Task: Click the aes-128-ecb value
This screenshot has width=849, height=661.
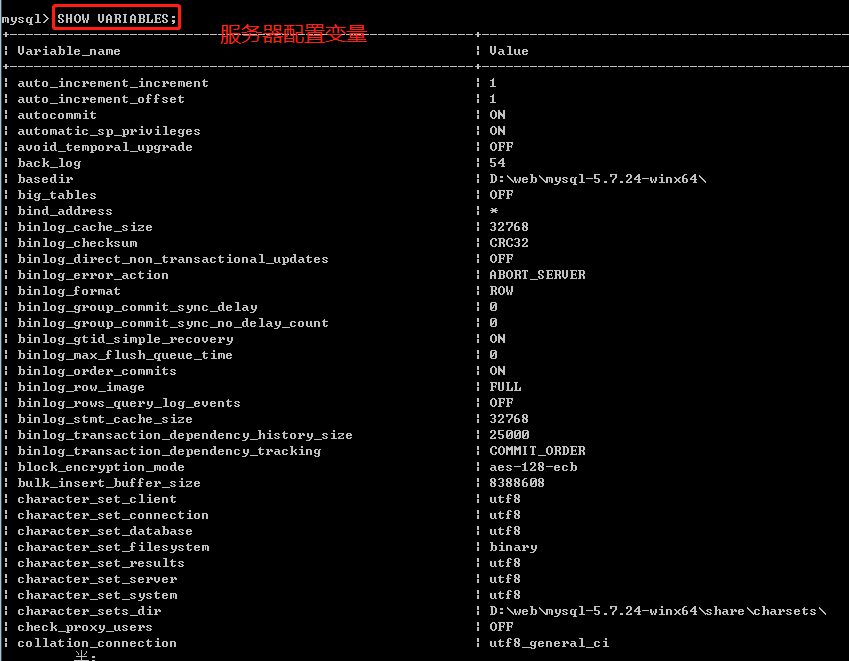Action: (533, 467)
